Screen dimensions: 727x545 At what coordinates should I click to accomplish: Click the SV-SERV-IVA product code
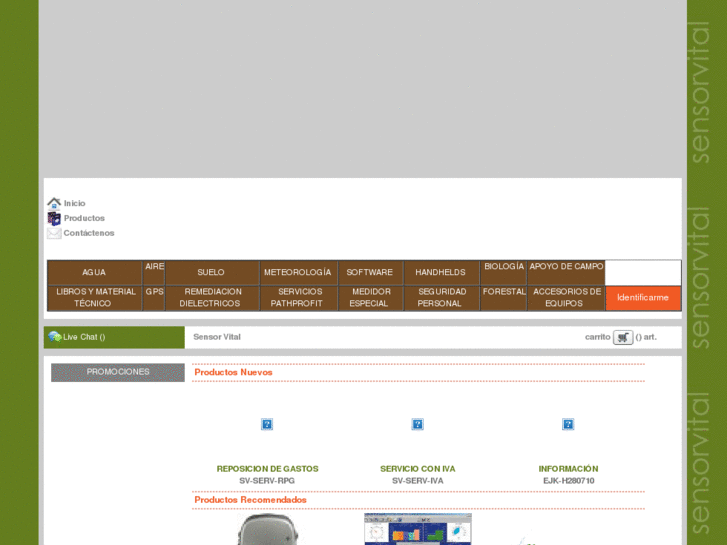click(418, 481)
